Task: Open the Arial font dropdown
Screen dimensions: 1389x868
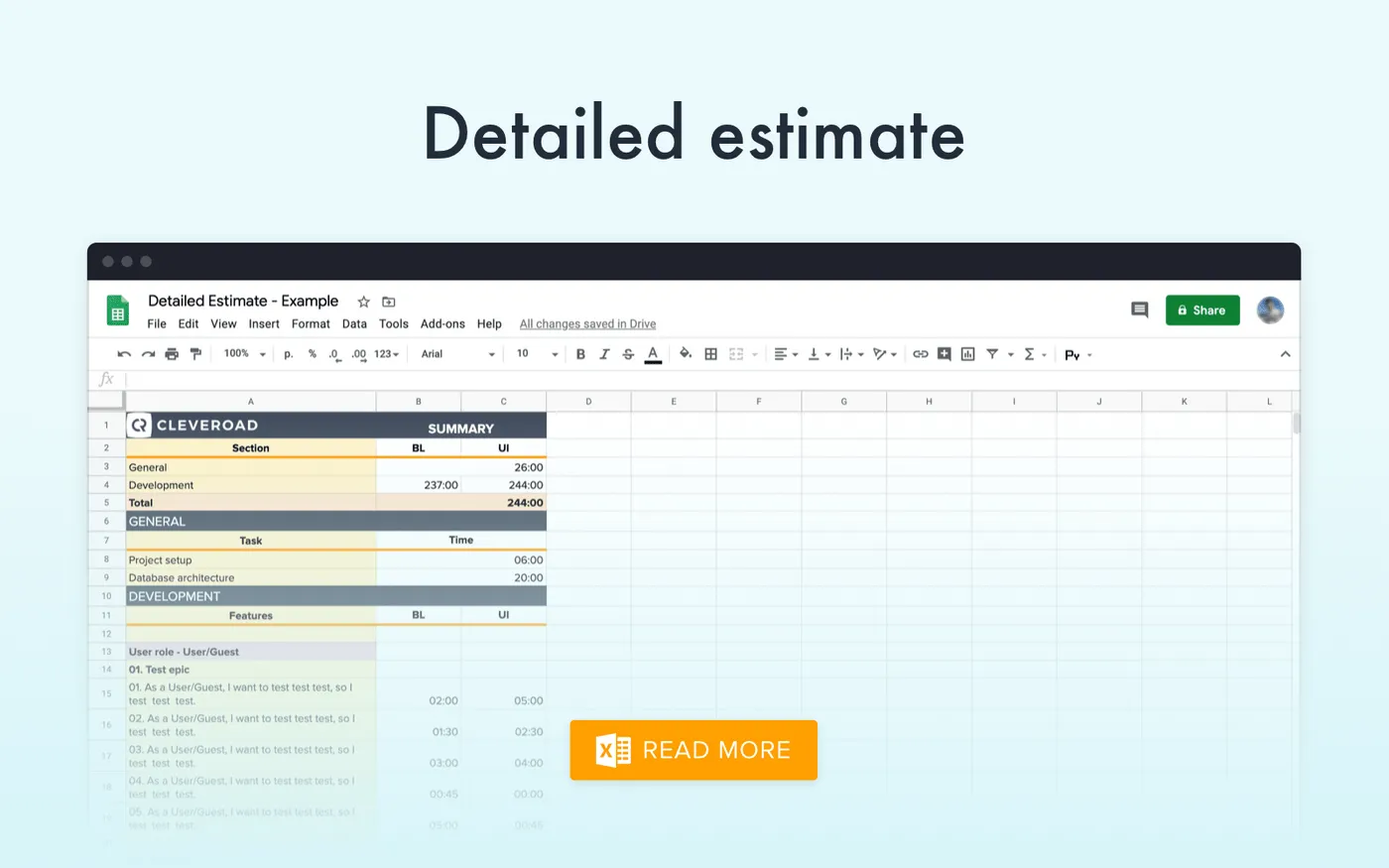Action: click(457, 354)
